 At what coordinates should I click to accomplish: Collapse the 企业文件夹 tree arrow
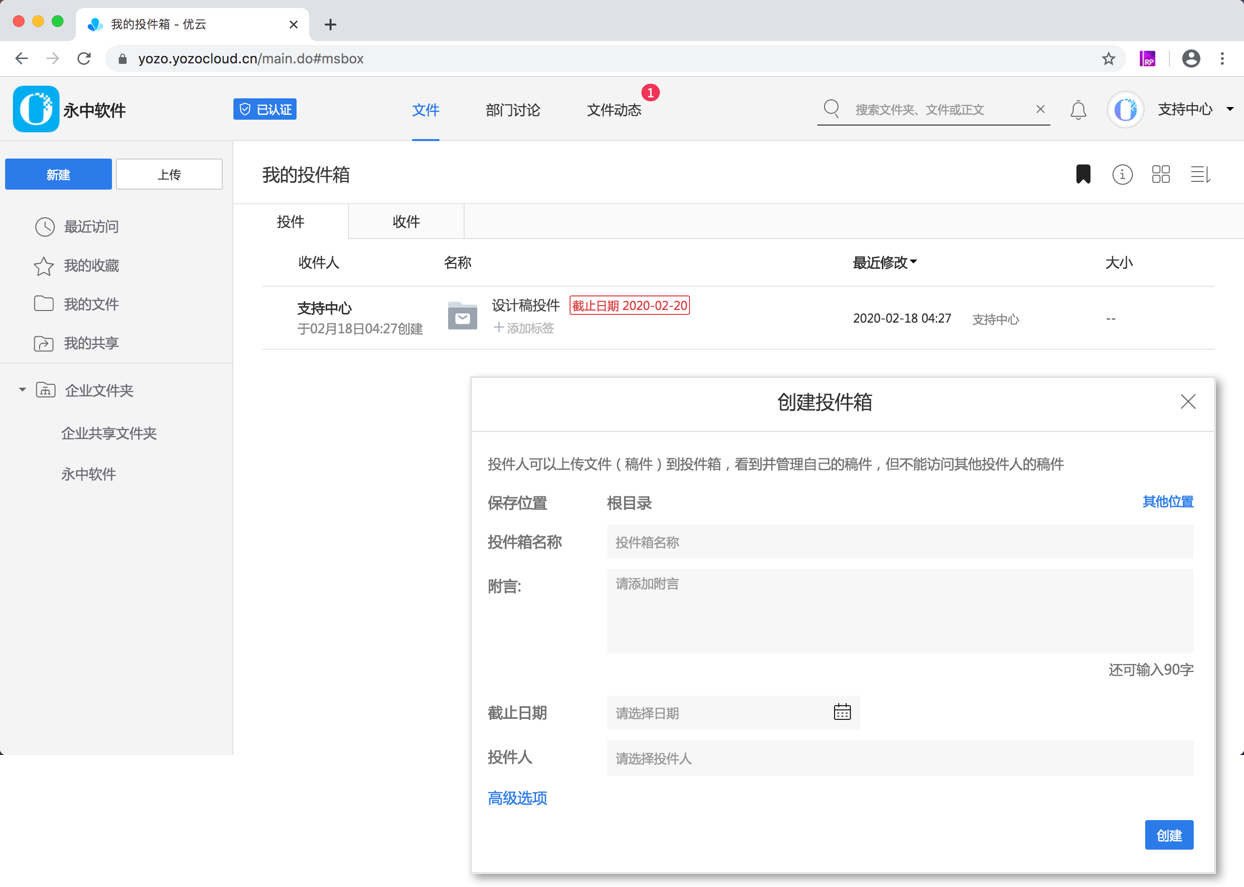click(x=22, y=390)
